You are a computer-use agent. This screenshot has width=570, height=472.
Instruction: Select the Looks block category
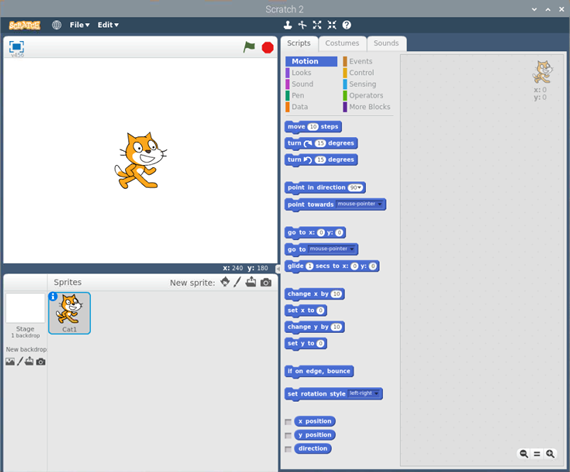pos(301,73)
